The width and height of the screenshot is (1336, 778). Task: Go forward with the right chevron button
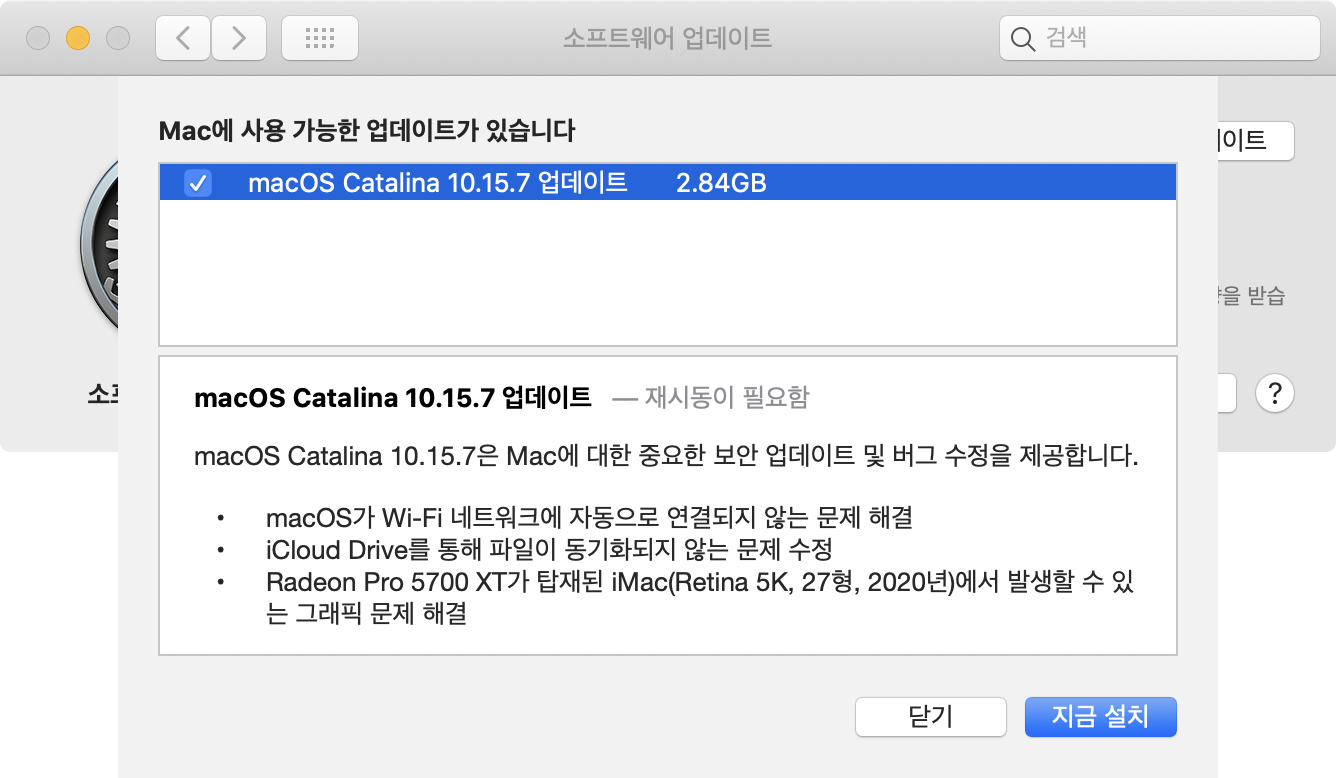pos(238,38)
